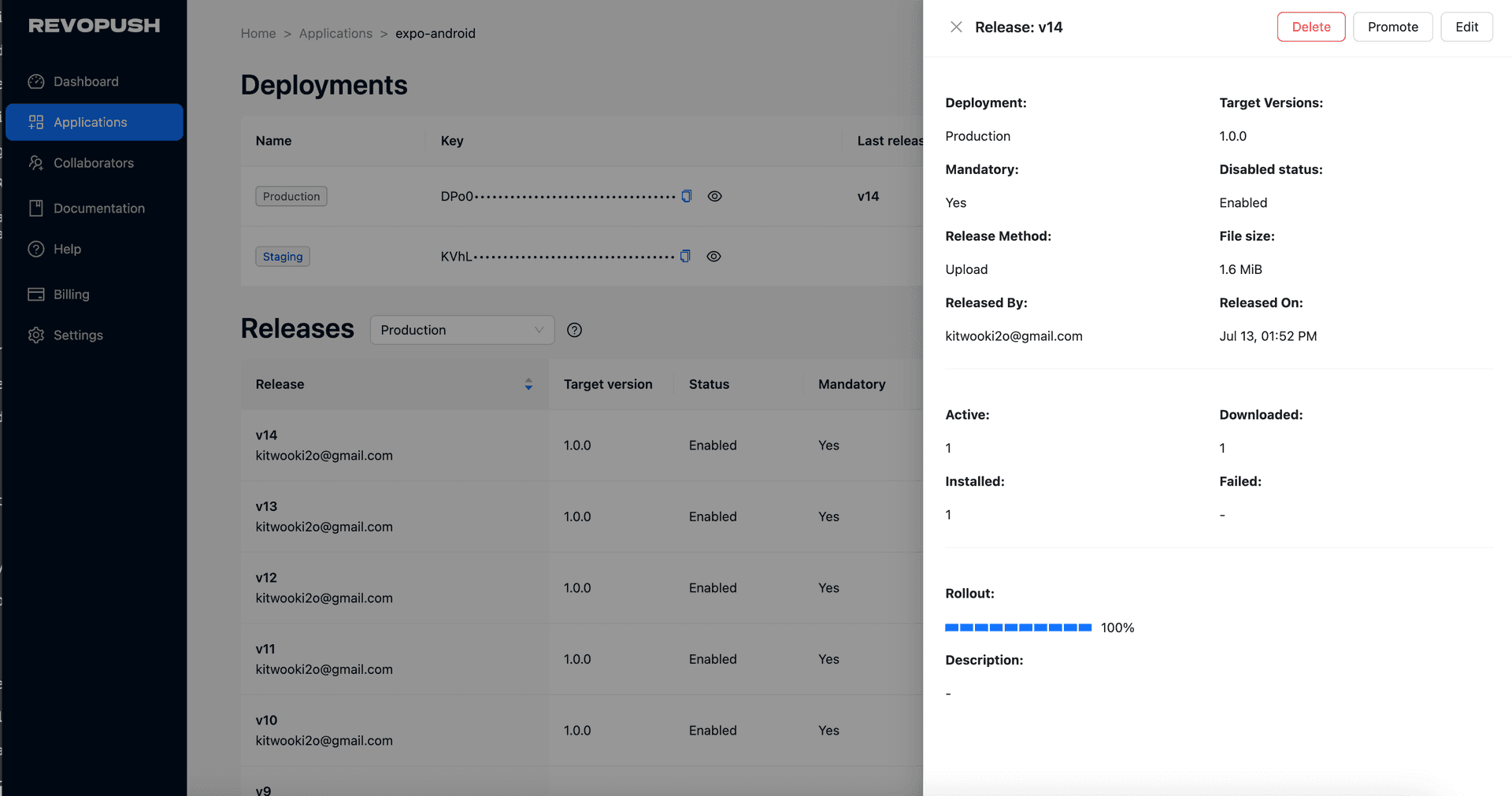This screenshot has height=796, width=1512.
Task: Click the Collaborators person icon
Action: click(x=36, y=163)
